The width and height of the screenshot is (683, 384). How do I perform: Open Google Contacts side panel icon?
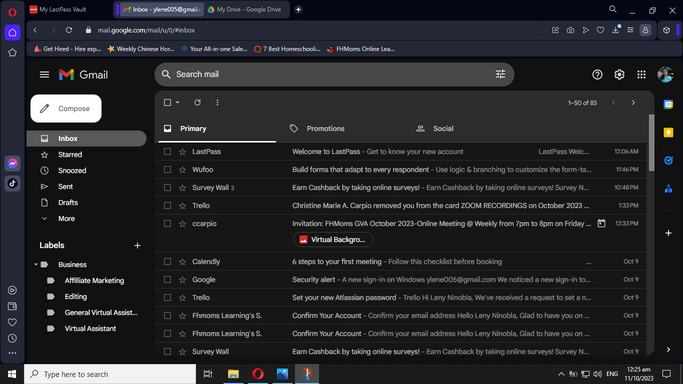pos(668,189)
